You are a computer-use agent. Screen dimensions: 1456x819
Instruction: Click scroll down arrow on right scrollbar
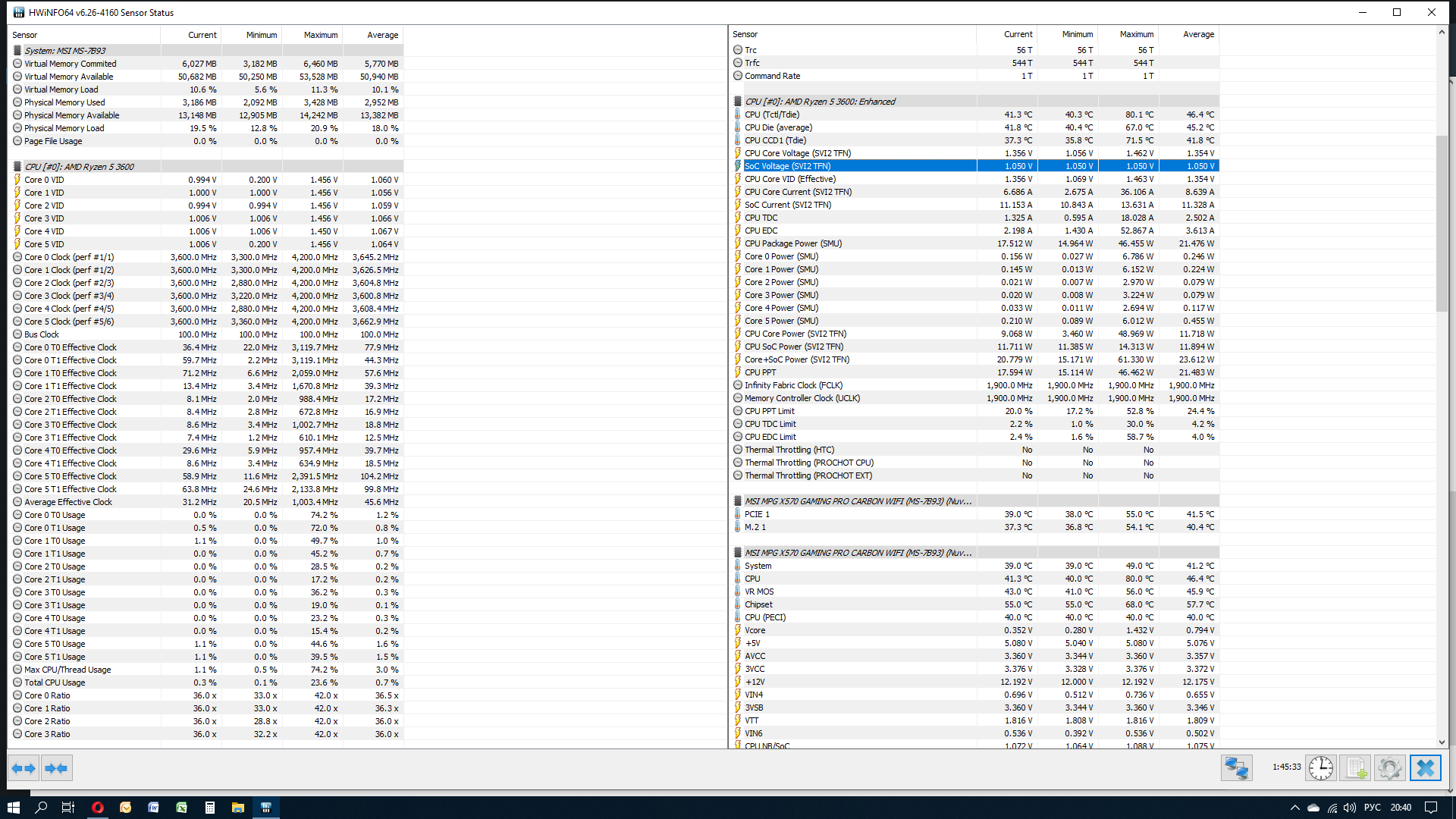1442,742
